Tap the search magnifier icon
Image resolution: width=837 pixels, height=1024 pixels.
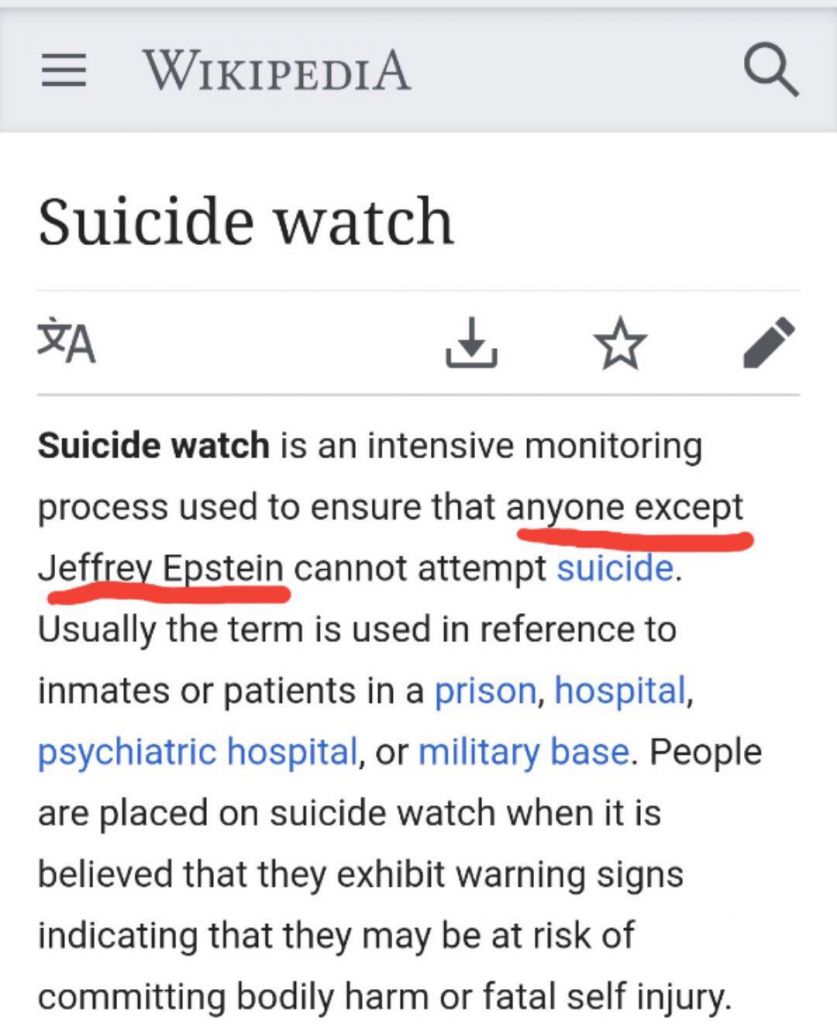click(x=770, y=71)
